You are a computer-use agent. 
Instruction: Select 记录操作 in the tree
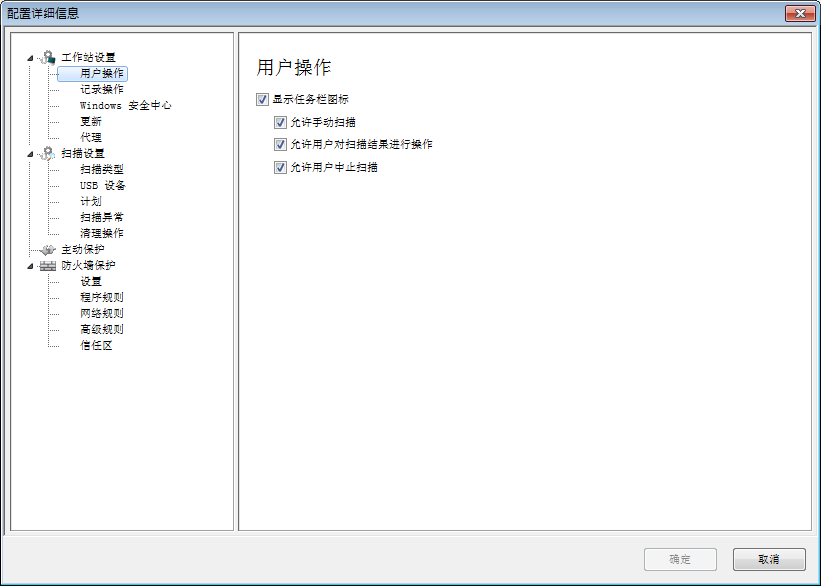coord(102,89)
